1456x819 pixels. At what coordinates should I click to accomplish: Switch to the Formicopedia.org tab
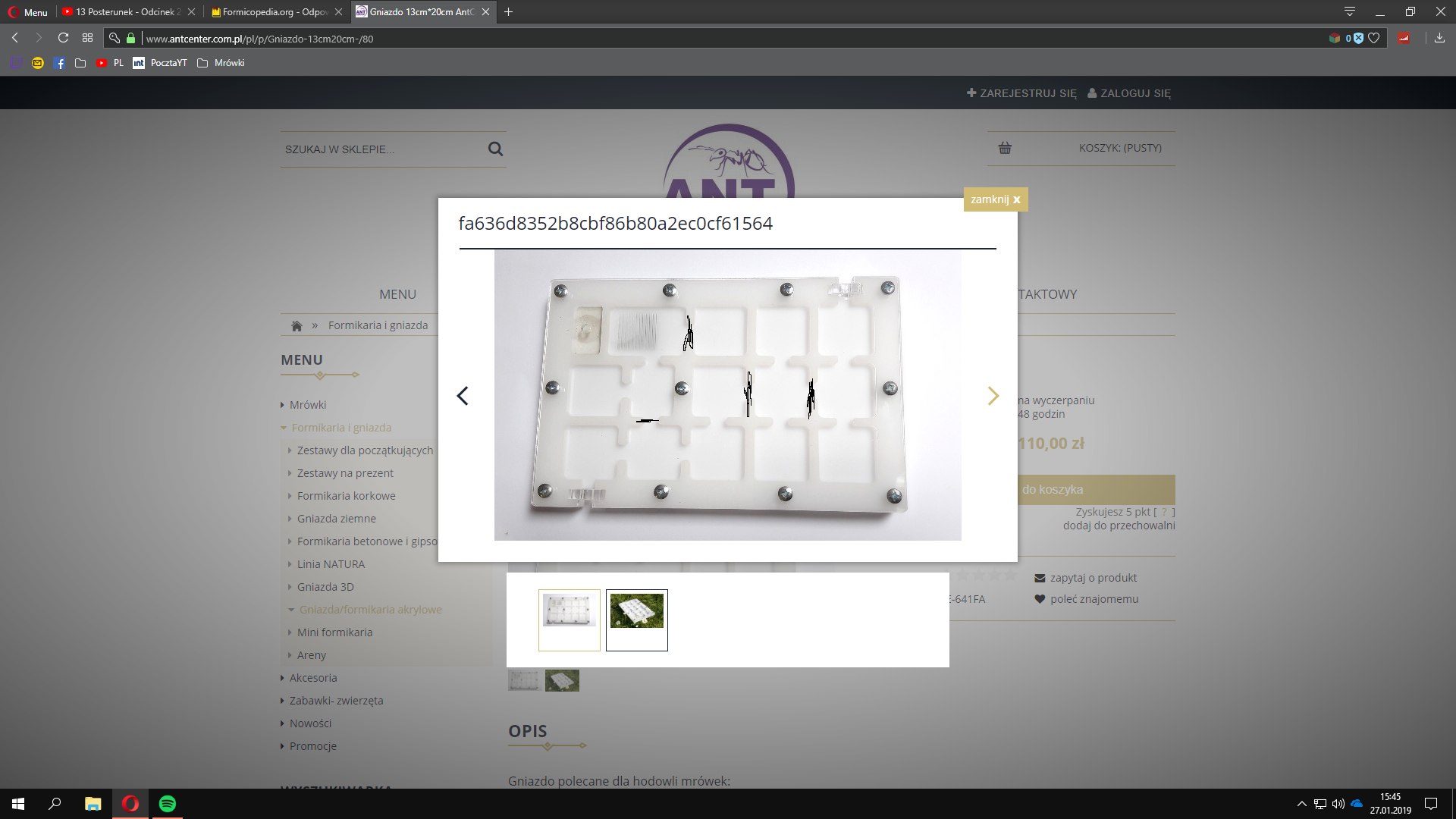(x=275, y=12)
